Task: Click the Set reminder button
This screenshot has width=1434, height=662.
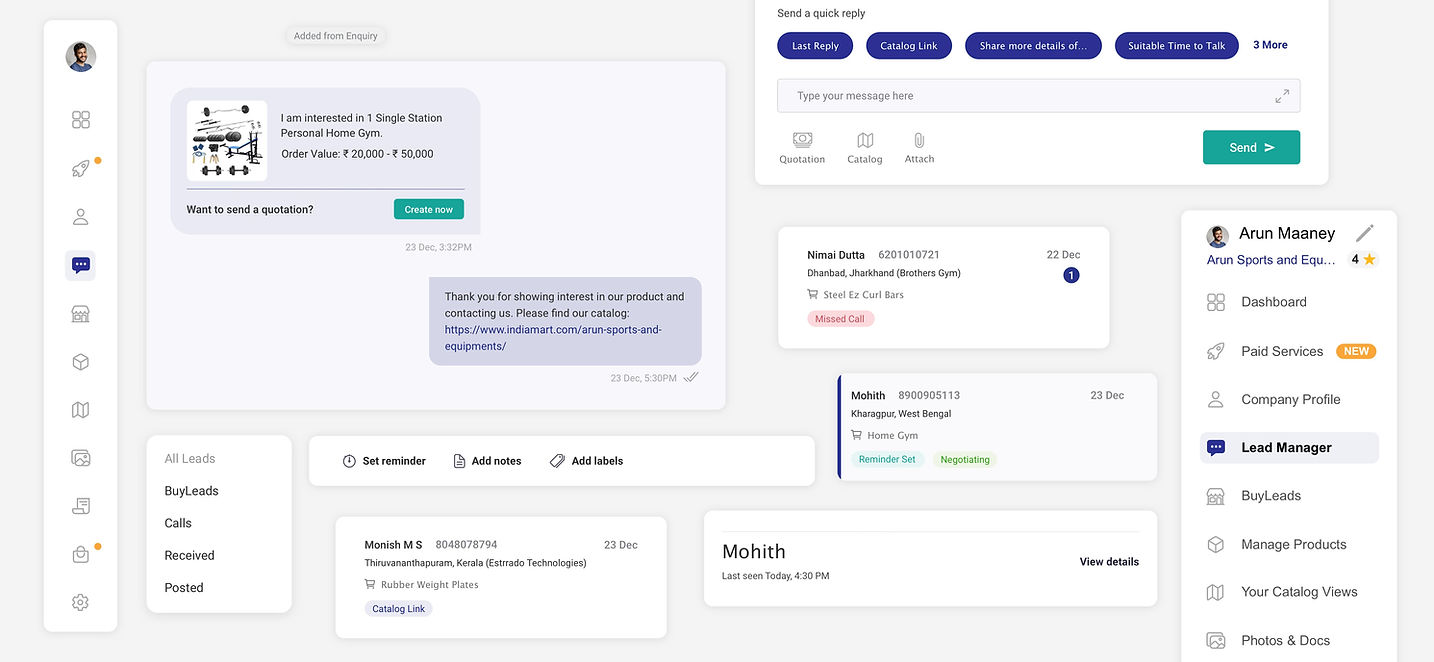Action: [384, 461]
